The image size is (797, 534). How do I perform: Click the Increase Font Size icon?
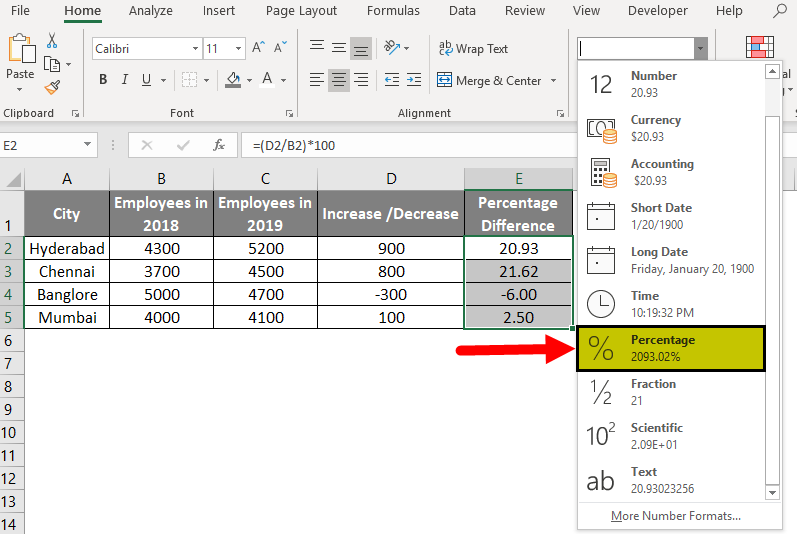pos(259,48)
